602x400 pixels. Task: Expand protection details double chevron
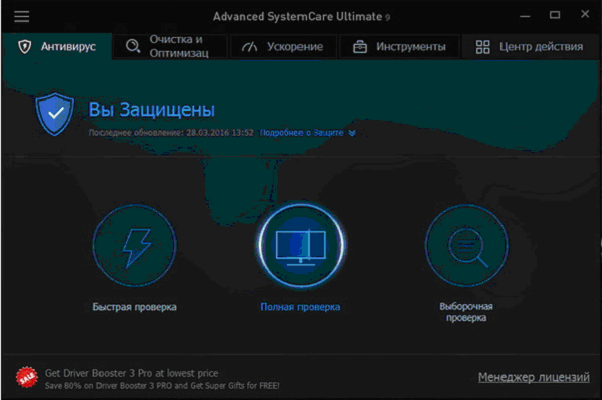352,133
